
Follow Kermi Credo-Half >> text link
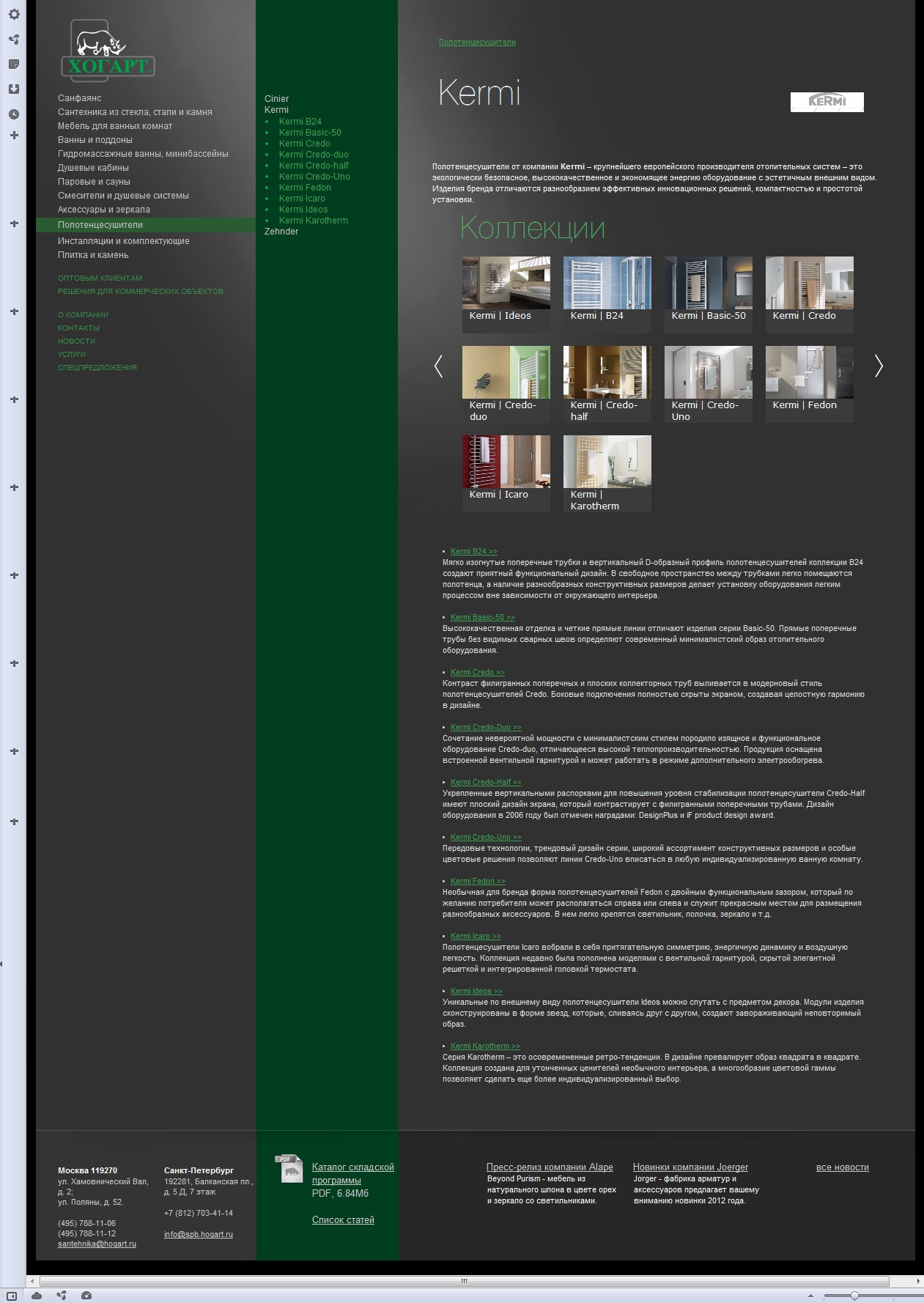(486, 783)
